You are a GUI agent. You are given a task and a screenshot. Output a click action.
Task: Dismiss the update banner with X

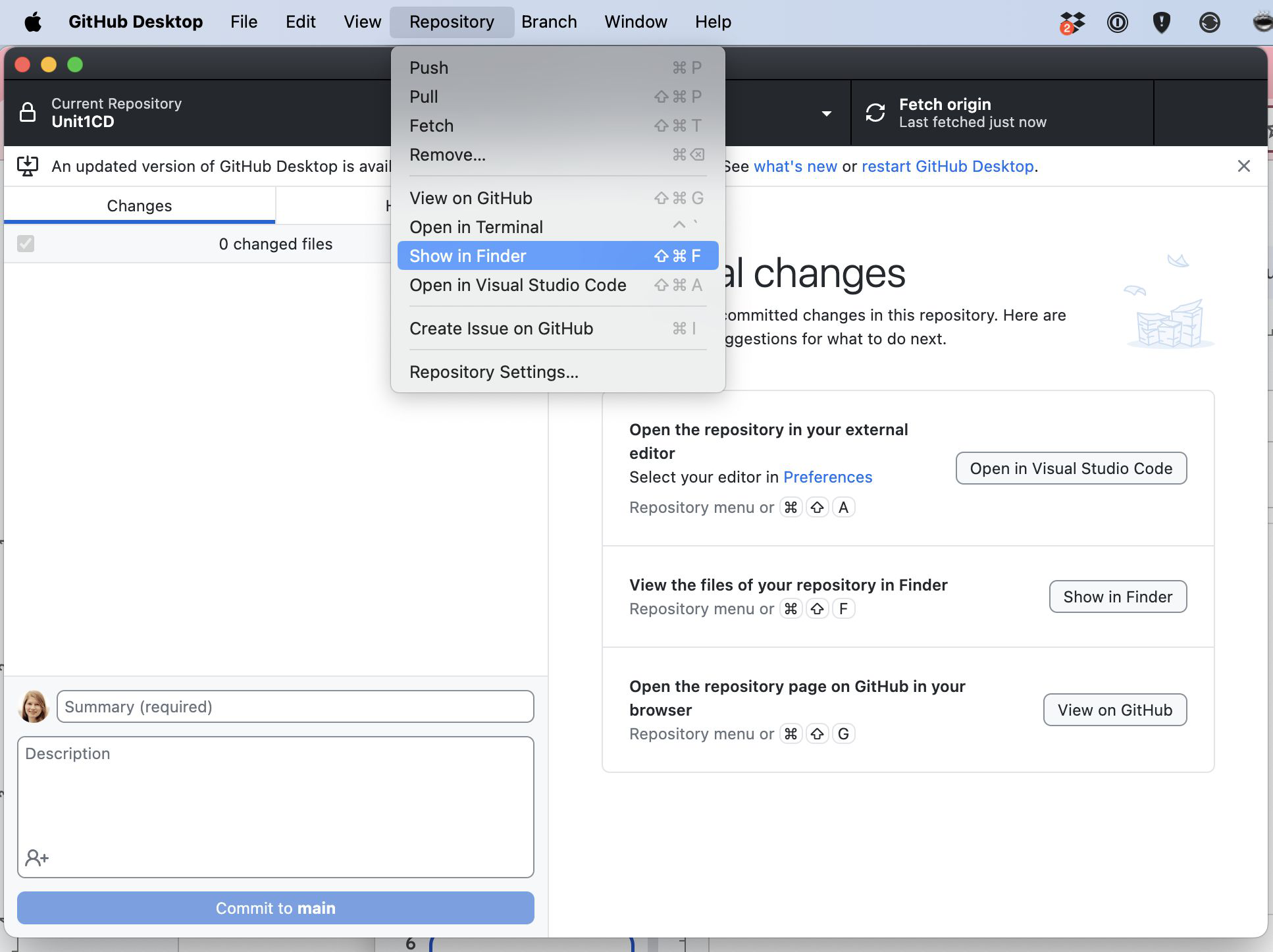click(x=1243, y=166)
